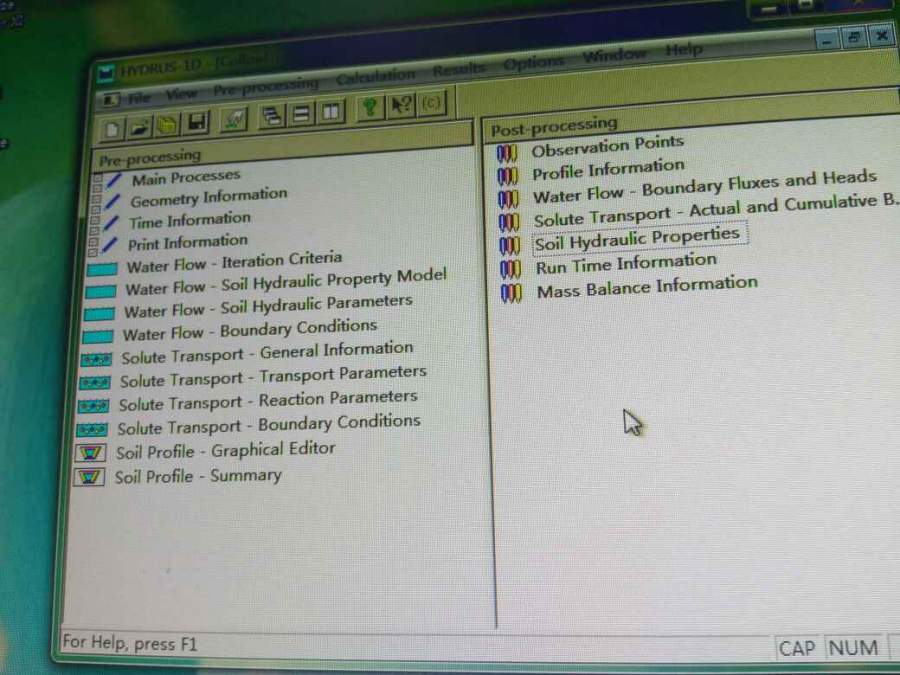
Task: Select Print Information in Pre-processing list
Action: coord(188,243)
